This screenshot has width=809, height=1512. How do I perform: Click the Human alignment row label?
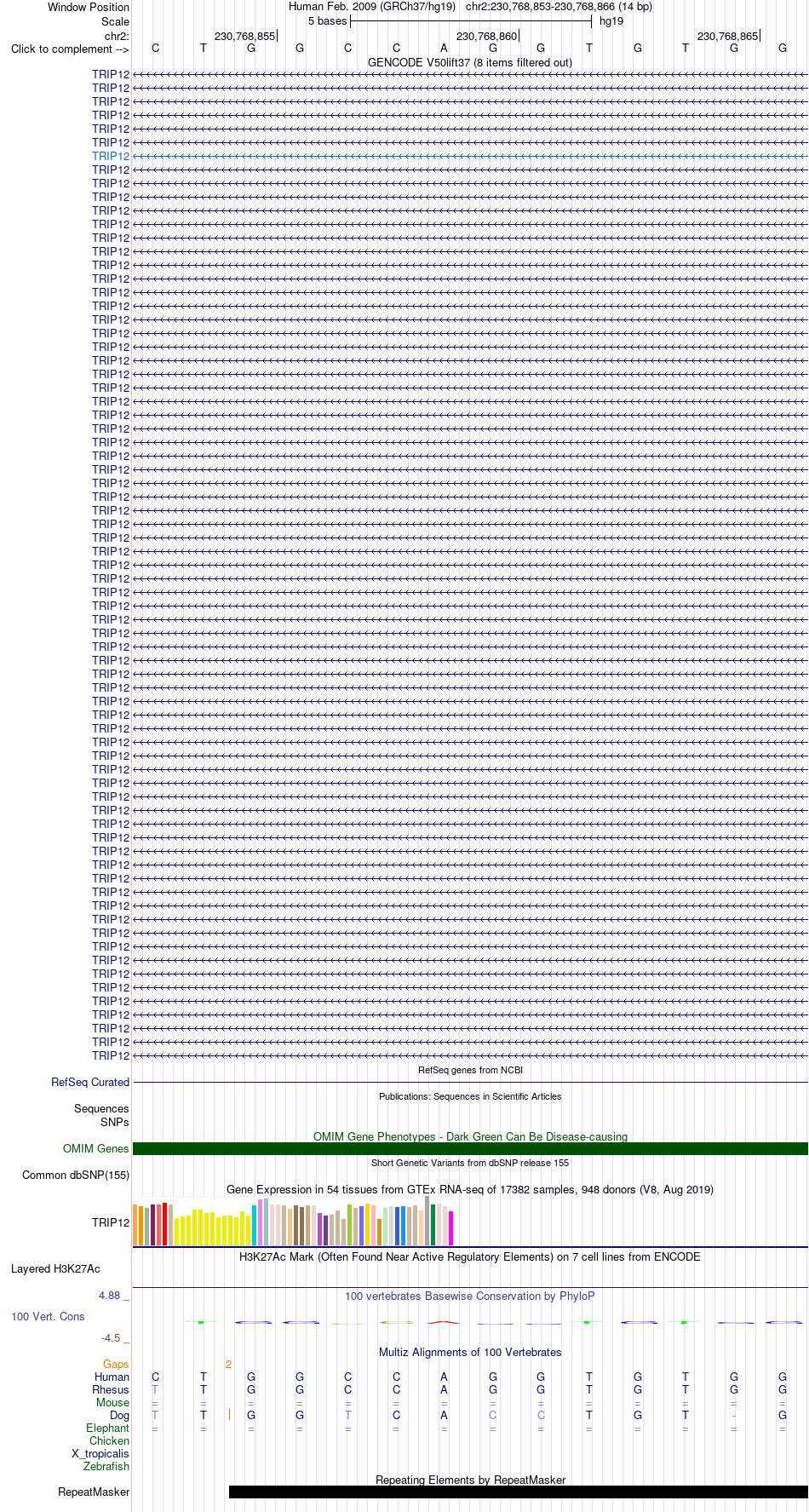(x=112, y=1377)
